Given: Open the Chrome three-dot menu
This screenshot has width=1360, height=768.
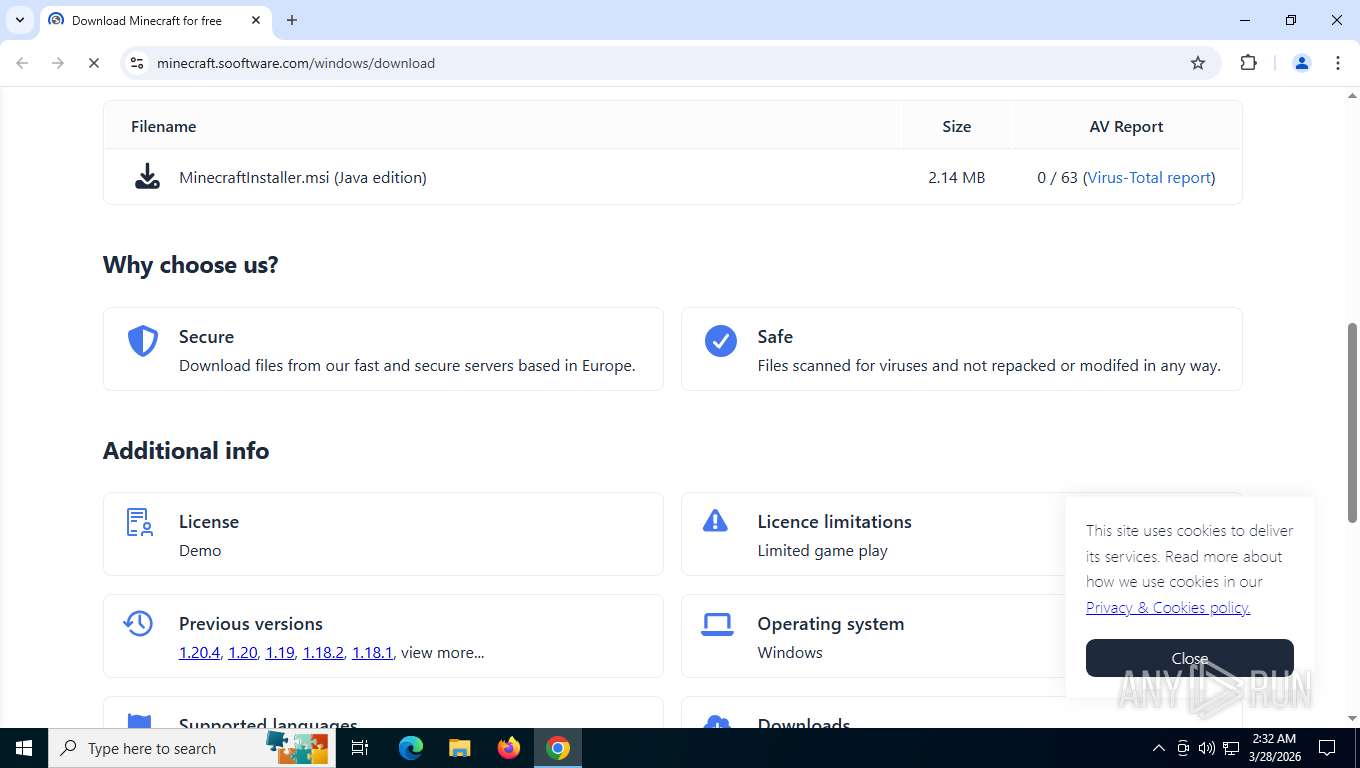Looking at the screenshot, I should click(1338, 63).
